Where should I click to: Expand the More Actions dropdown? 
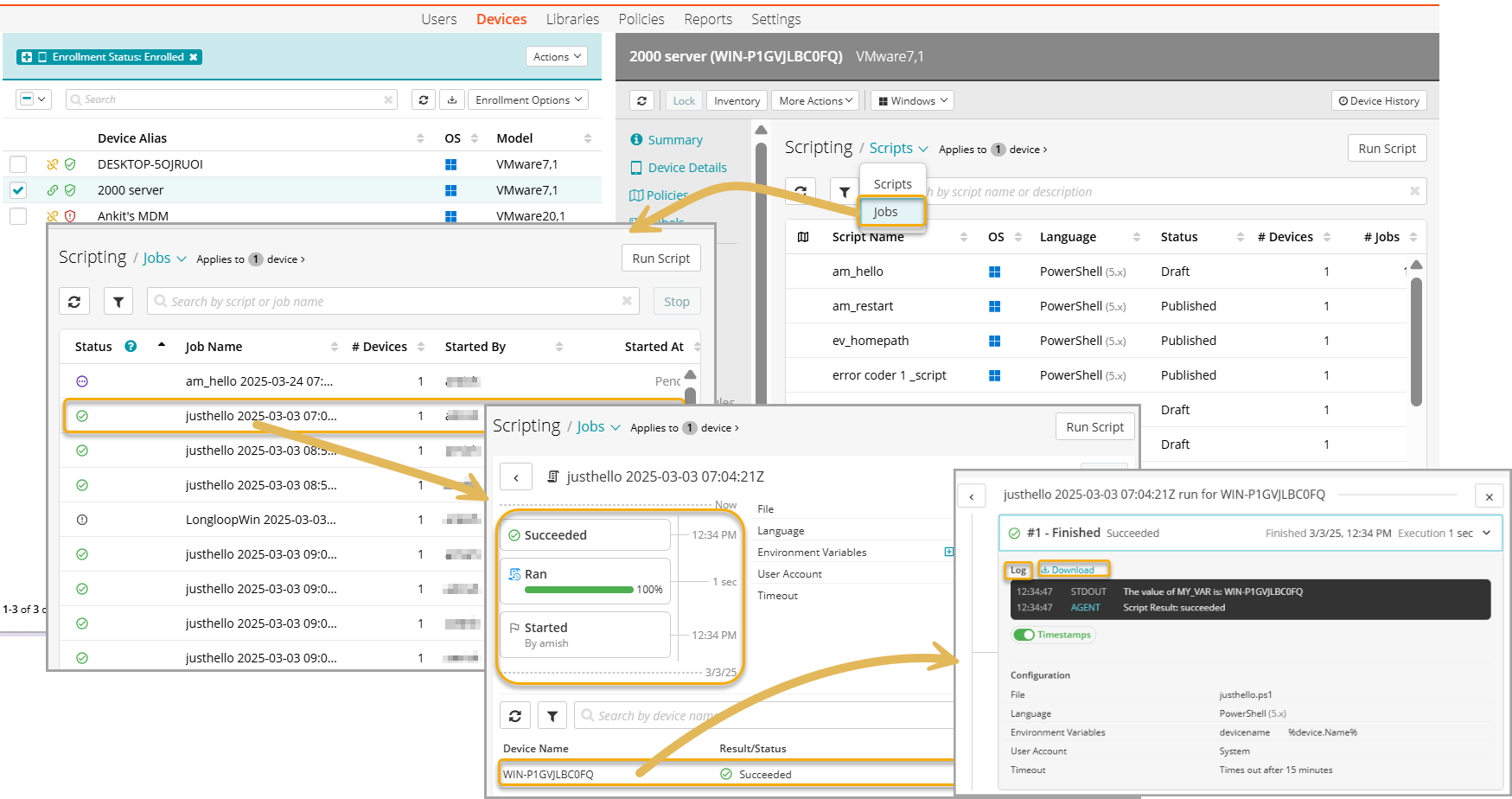pos(814,101)
